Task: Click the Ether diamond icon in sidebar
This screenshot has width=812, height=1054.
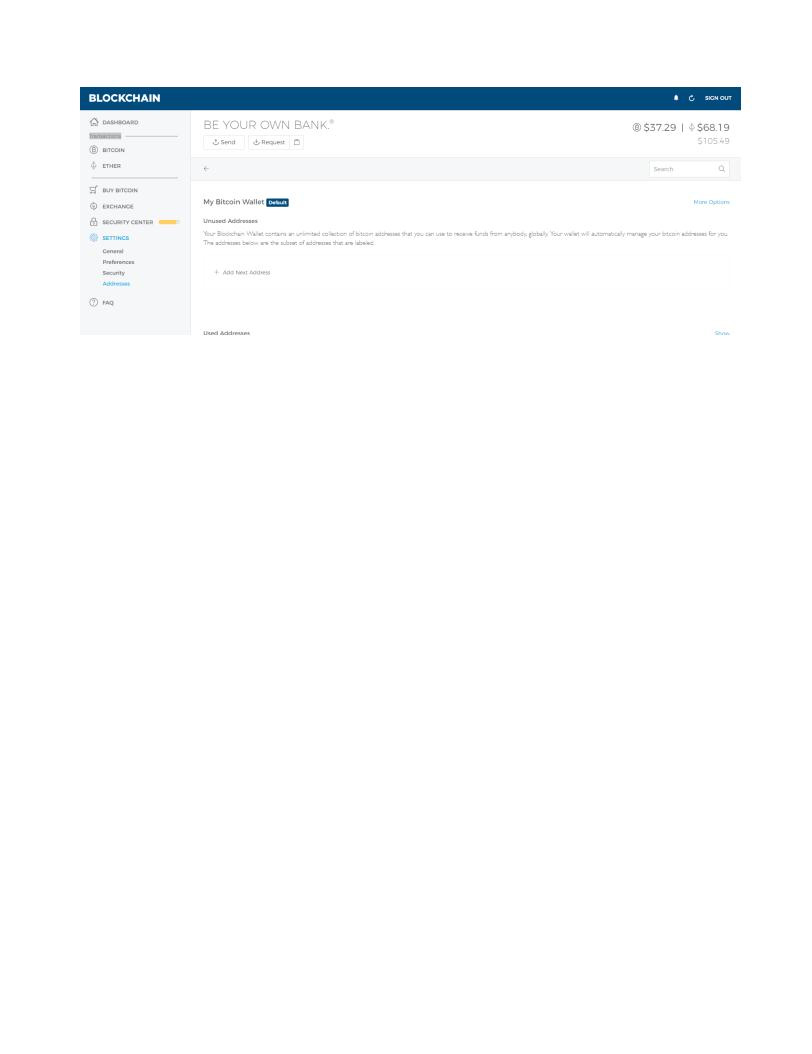Action: click(x=93, y=165)
